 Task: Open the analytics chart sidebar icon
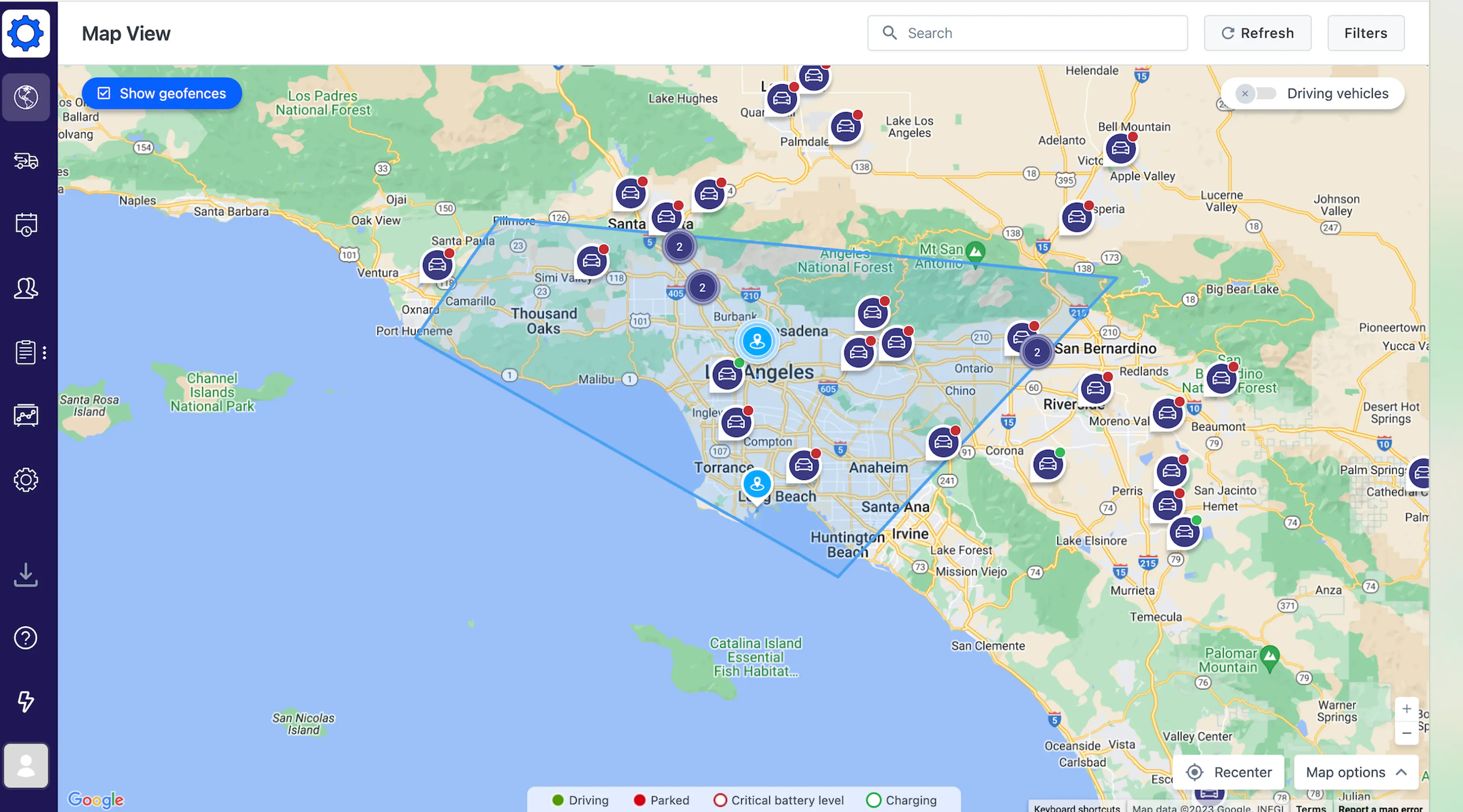[x=26, y=416]
